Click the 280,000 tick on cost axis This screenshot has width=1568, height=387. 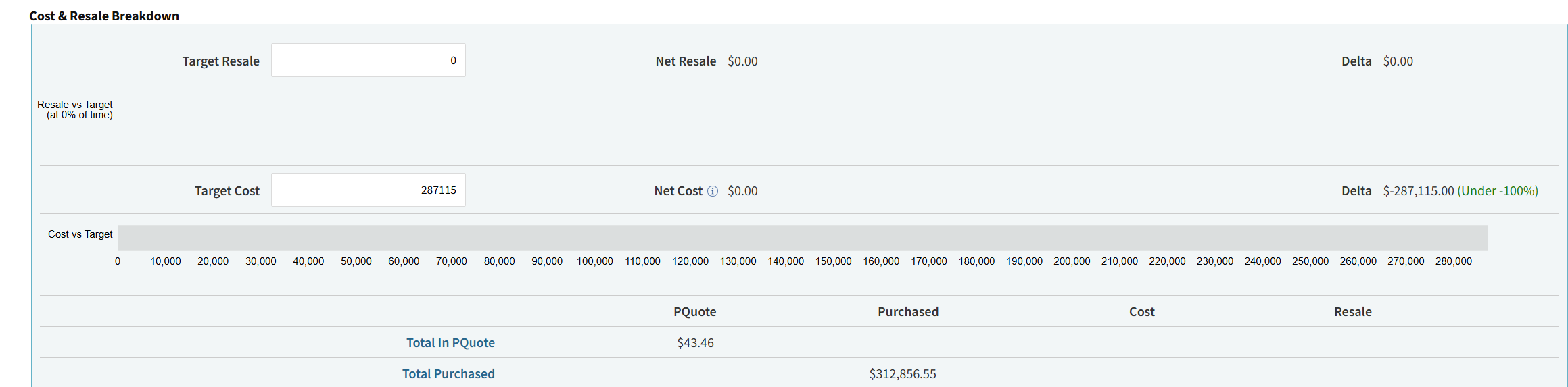[1454, 261]
